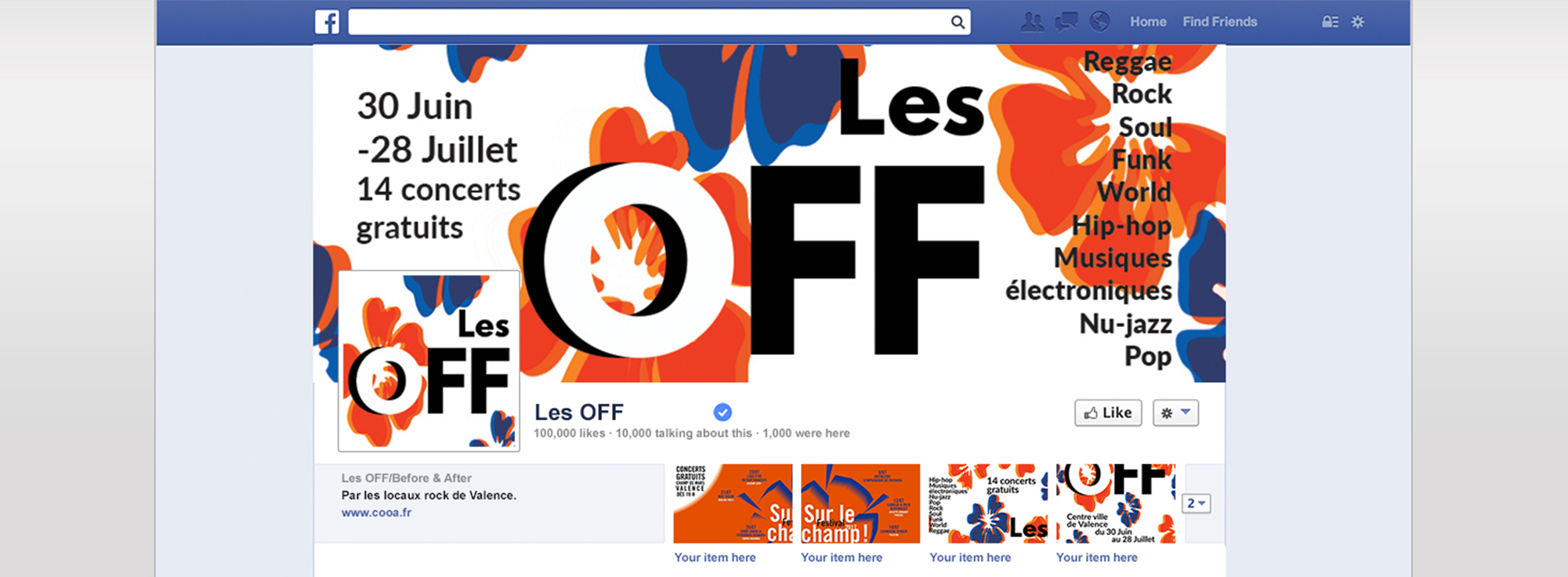Click the verified page badge
The width and height of the screenshot is (1568, 577).
(722, 412)
